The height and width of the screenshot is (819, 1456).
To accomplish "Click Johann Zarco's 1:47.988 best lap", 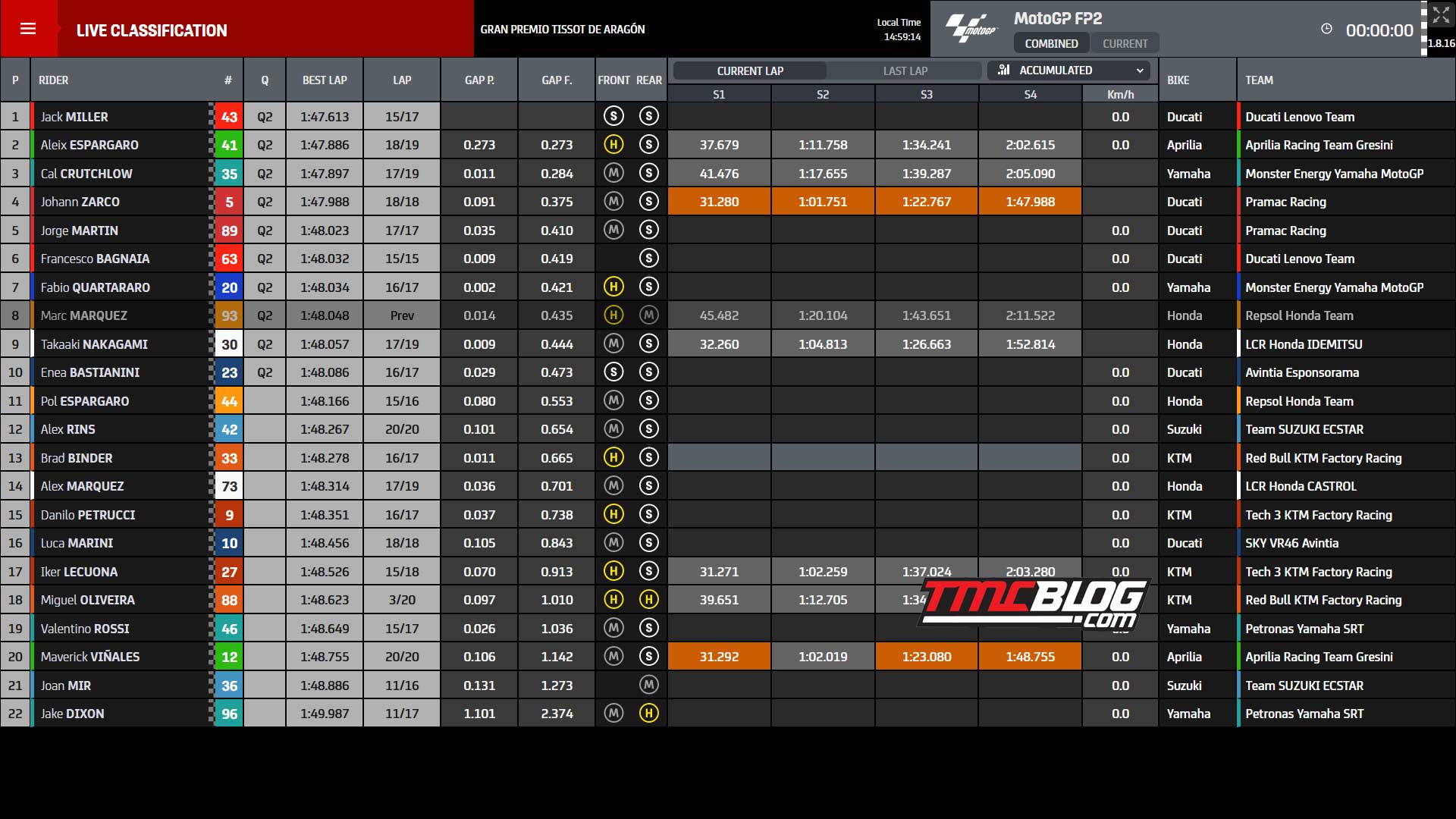I will click(325, 202).
